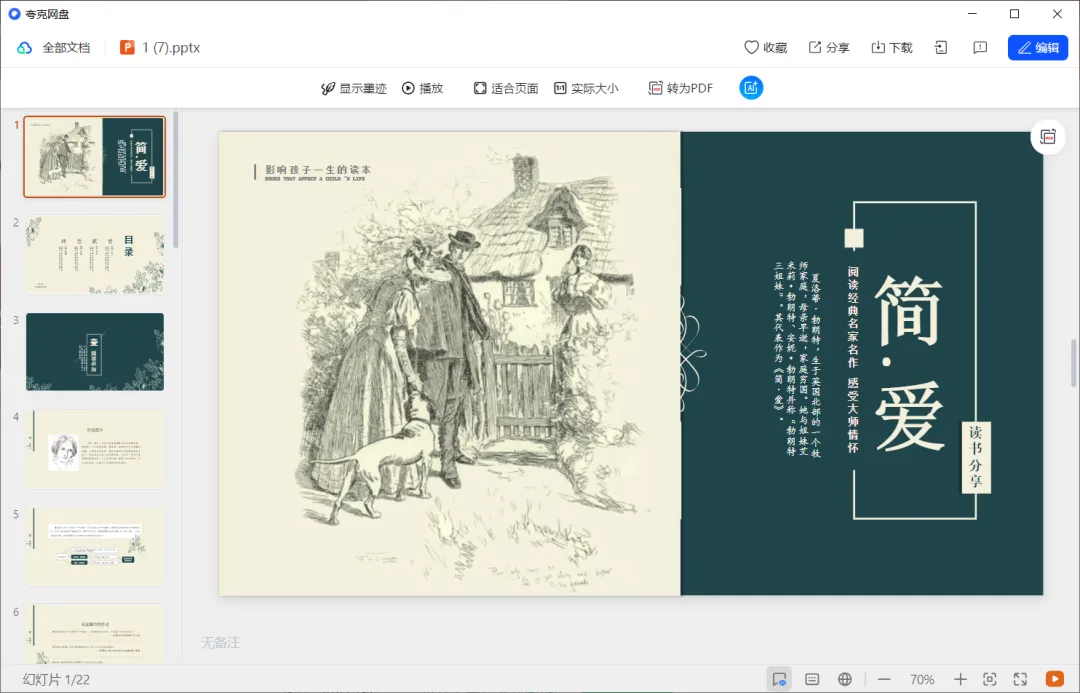The height and width of the screenshot is (693, 1080).
Task: Select slide 6 thumbnail
Action: (x=95, y=634)
